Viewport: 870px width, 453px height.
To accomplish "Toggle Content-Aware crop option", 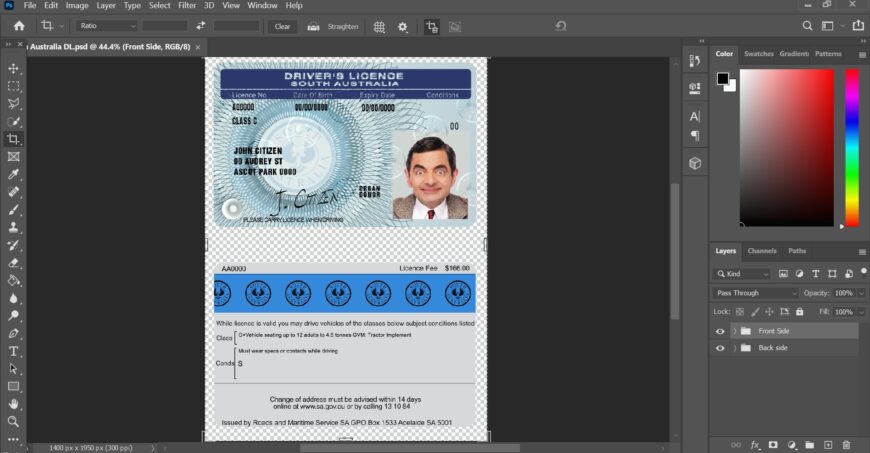I will click(455, 27).
